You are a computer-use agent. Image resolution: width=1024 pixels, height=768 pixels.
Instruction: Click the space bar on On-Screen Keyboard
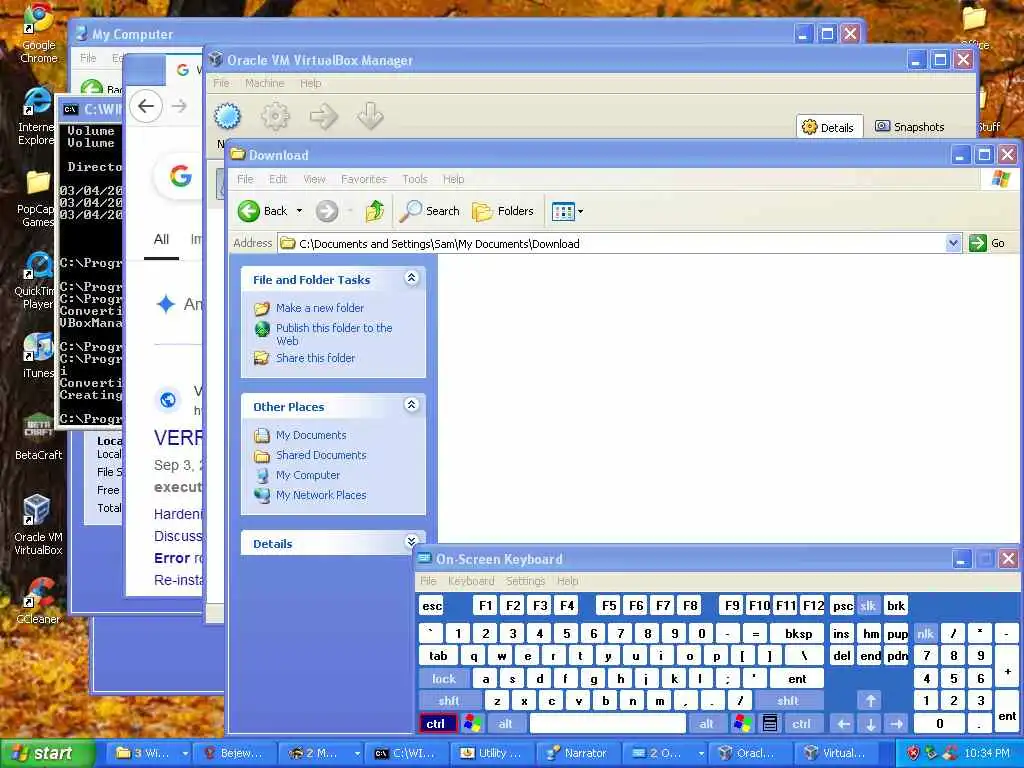point(608,724)
